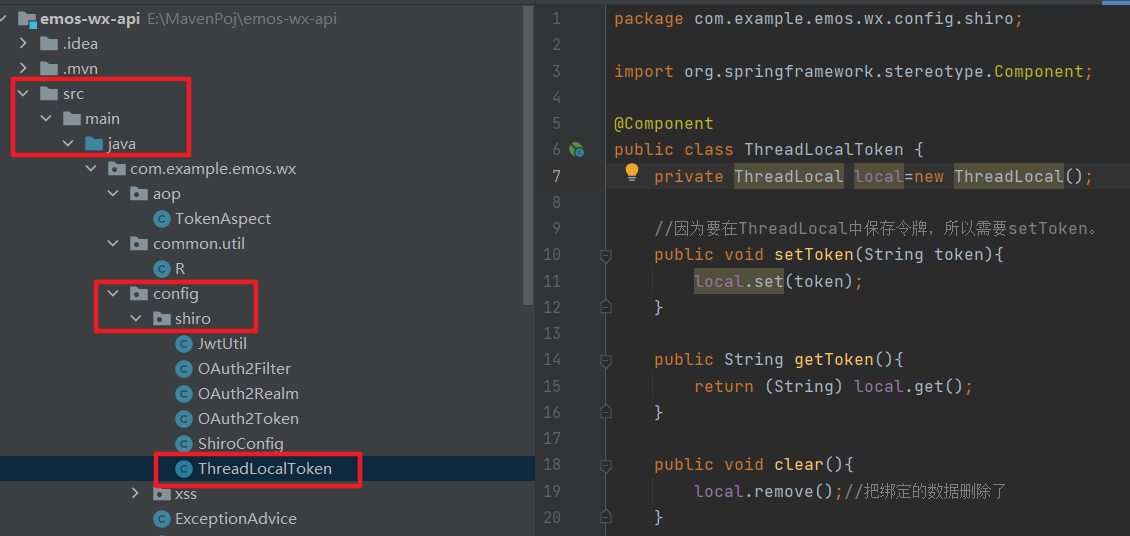This screenshot has height=536, width=1130.
Task: Click the config package icon
Action: 138,293
